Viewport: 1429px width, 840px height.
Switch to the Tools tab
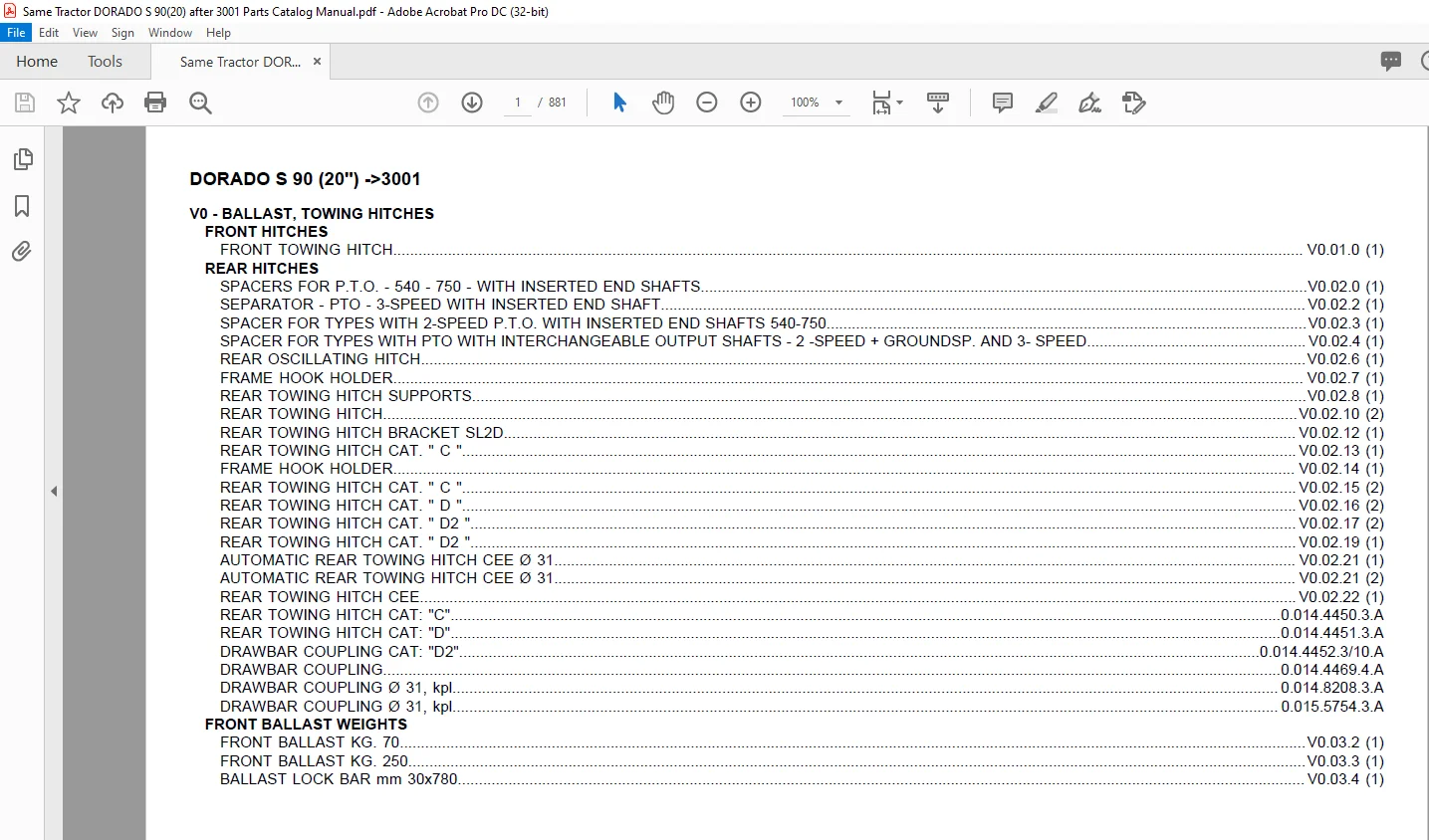click(105, 62)
